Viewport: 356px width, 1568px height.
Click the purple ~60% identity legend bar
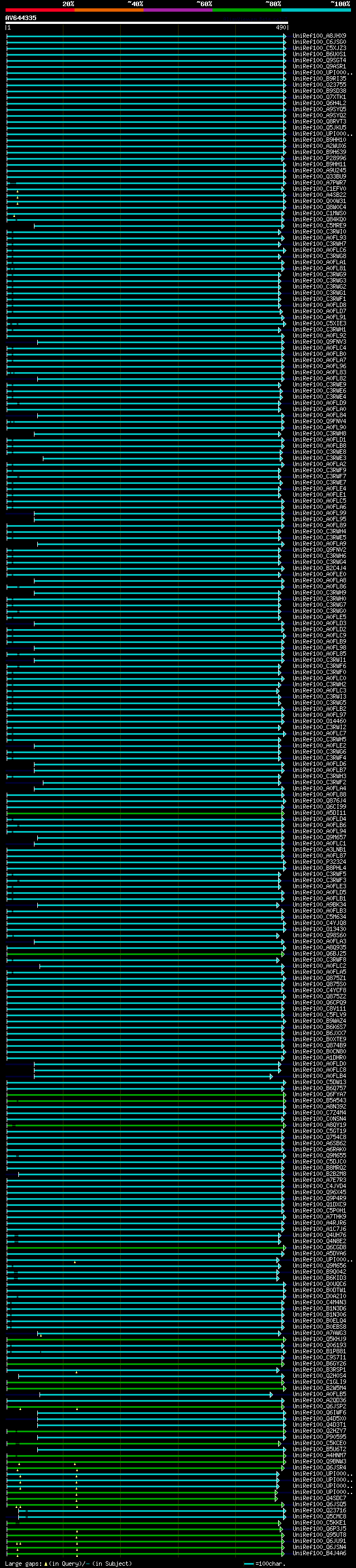[179, 10]
